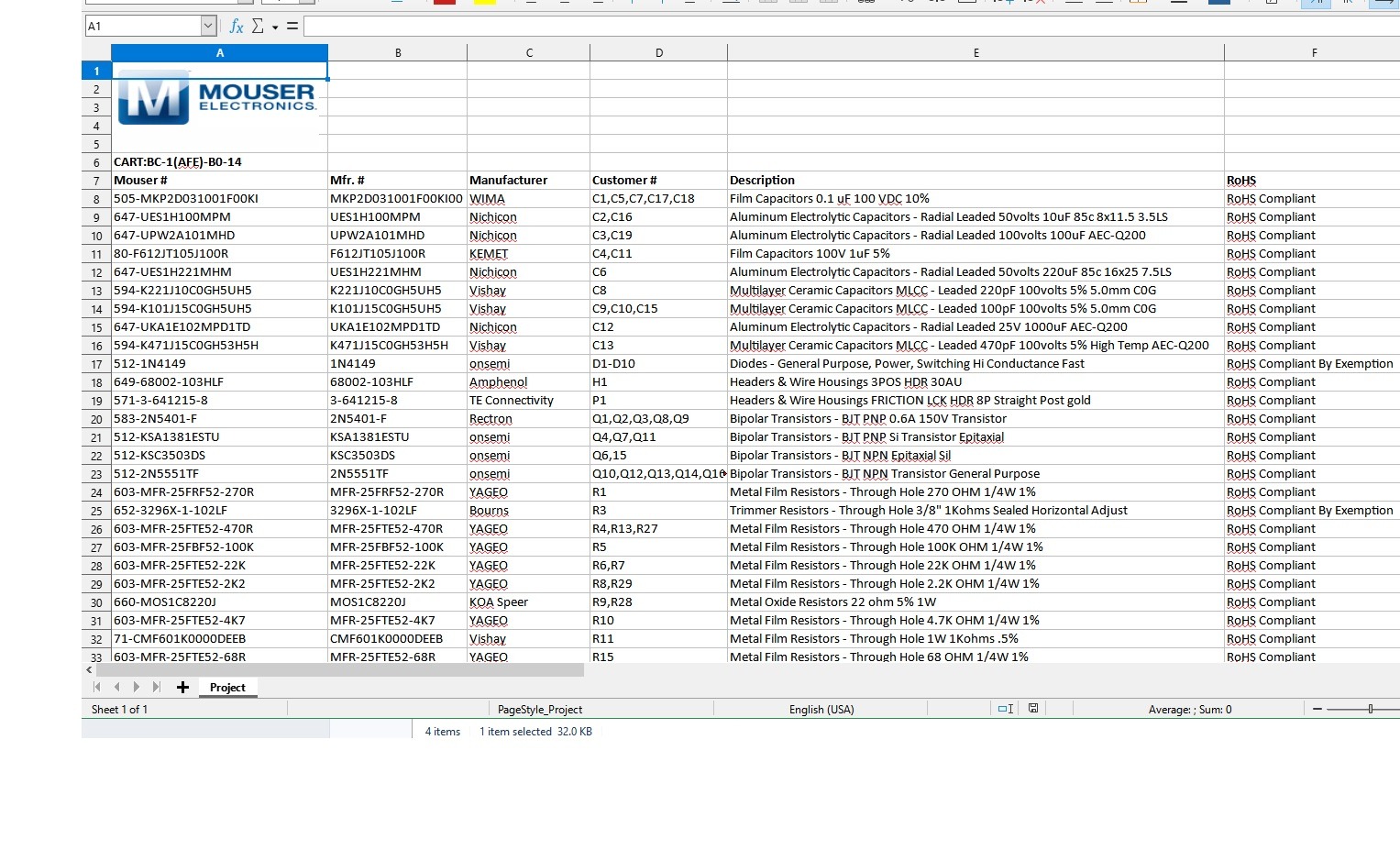Click cell 'UES1H100MPM' in Mfr column

pyautogui.click(x=398, y=217)
